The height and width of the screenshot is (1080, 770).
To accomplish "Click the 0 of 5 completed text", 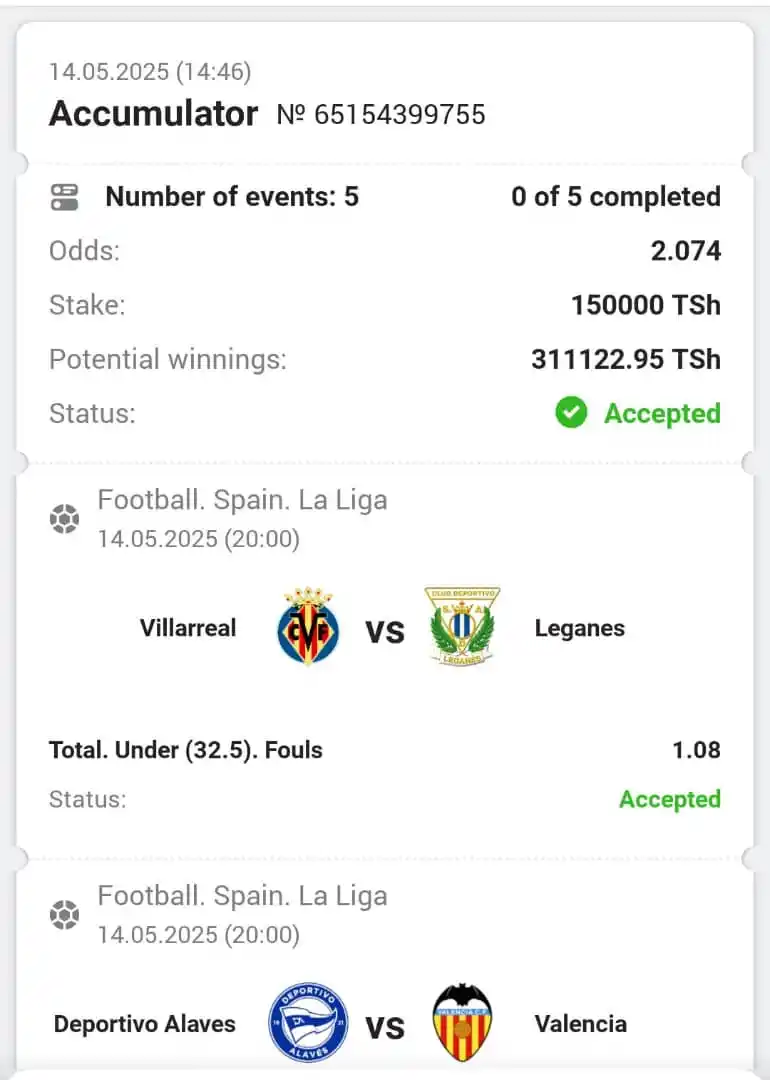I will tap(616, 197).
